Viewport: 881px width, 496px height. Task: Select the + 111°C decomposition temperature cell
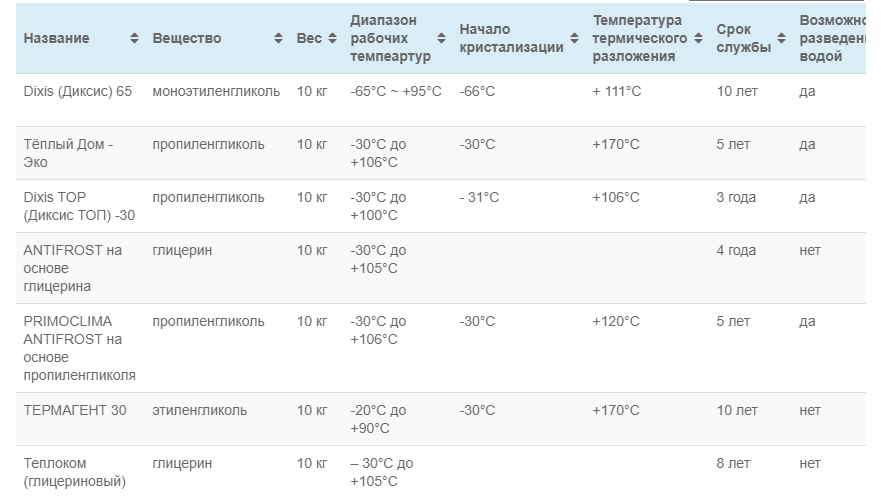click(x=617, y=91)
